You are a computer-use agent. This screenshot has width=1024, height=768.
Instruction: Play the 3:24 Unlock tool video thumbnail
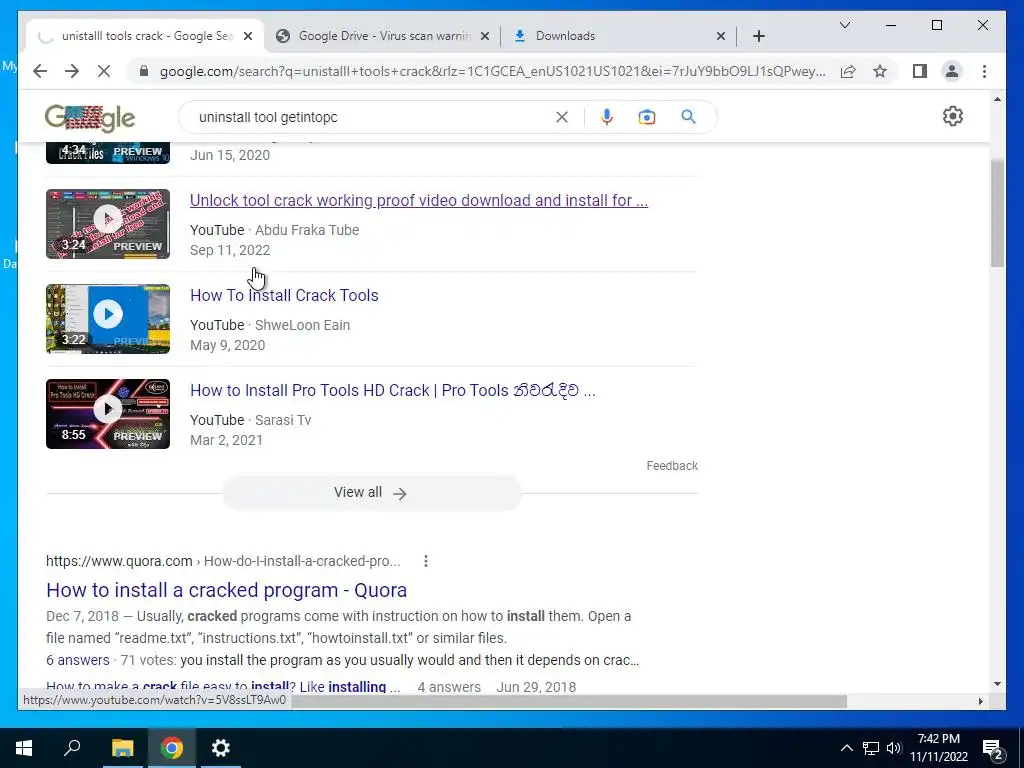click(108, 224)
